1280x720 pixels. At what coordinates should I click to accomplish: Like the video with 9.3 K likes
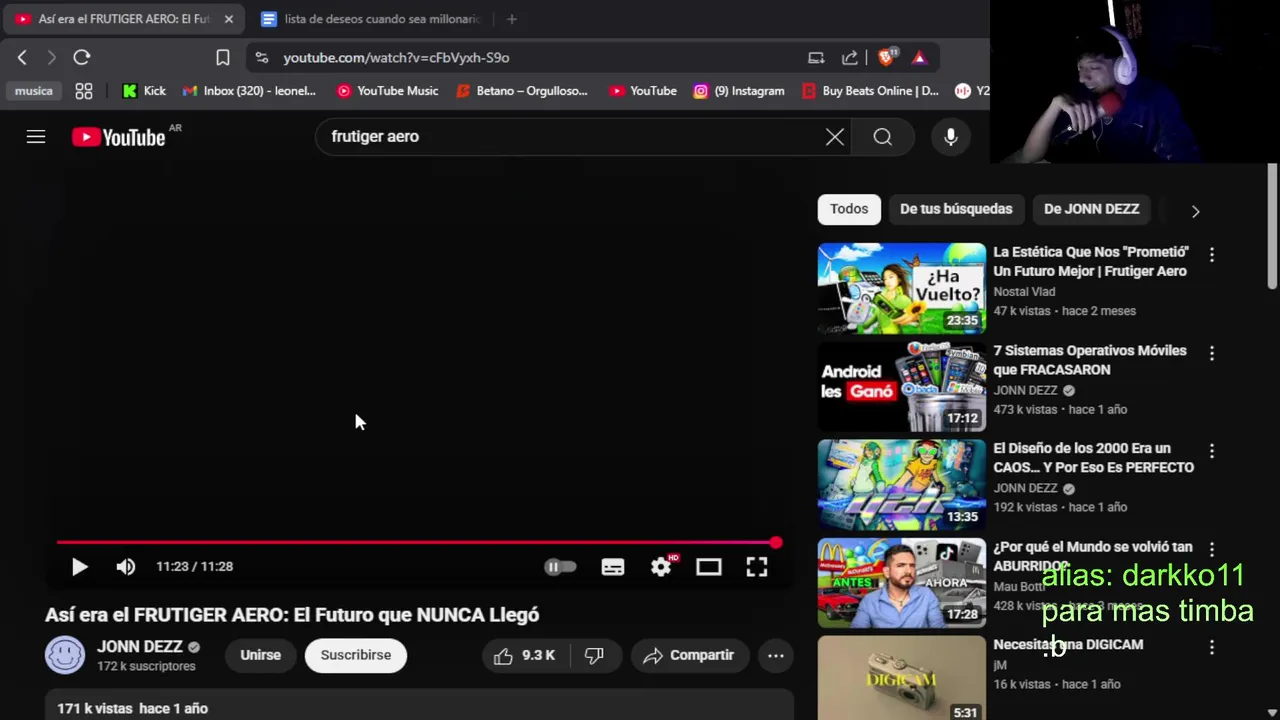[x=524, y=655]
